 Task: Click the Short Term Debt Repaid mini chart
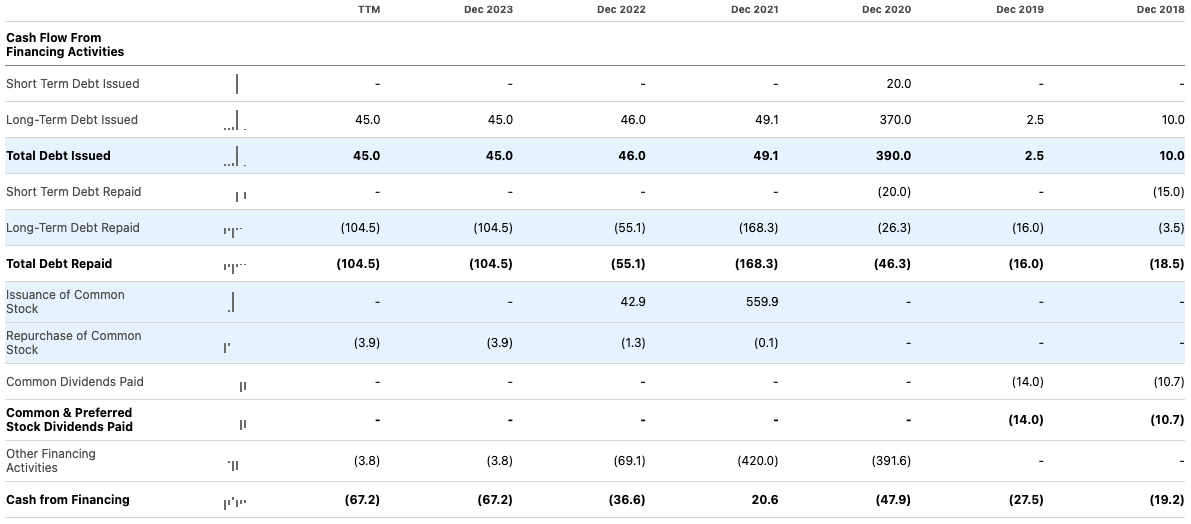coord(240,195)
